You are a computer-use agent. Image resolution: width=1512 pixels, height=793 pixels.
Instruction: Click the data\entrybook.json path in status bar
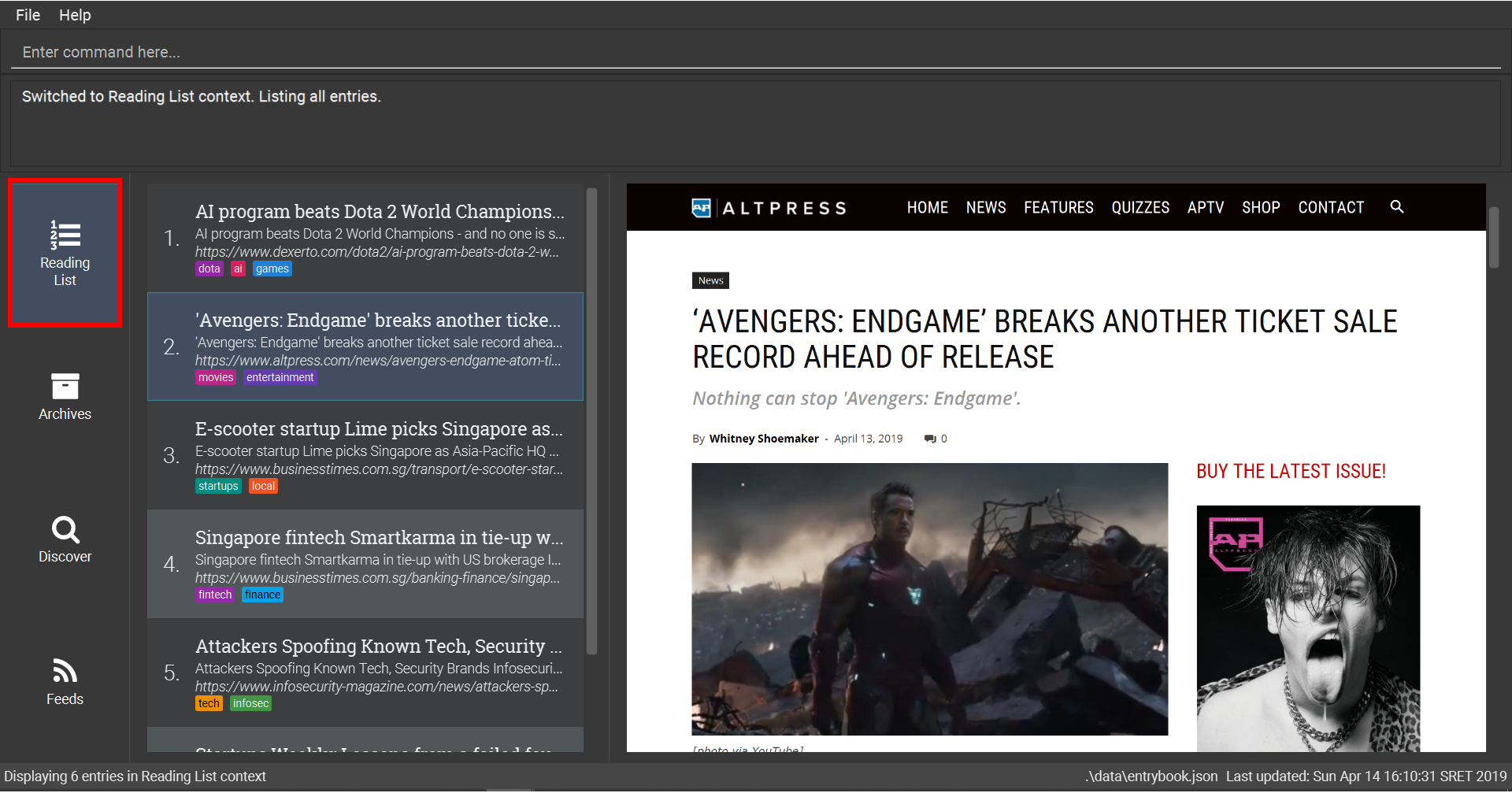(1151, 776)
